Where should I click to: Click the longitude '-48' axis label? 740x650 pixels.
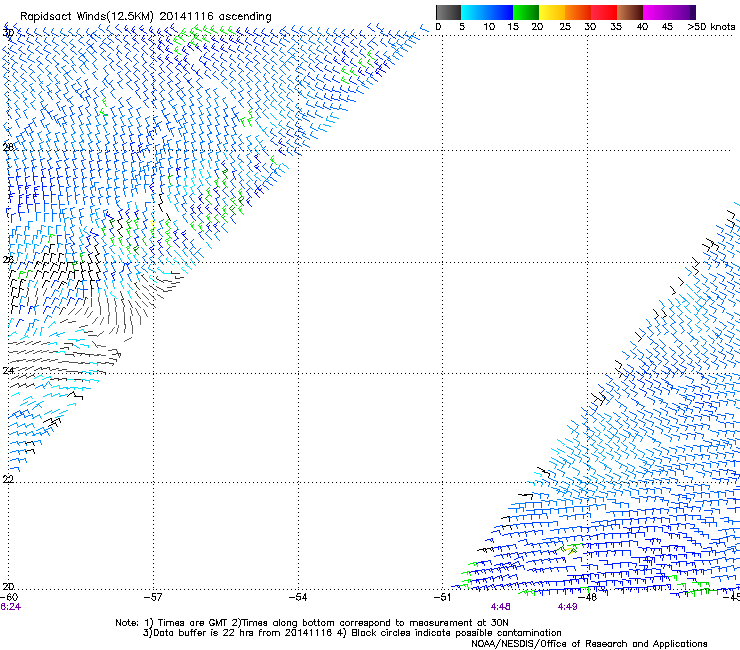pos(588,597)
